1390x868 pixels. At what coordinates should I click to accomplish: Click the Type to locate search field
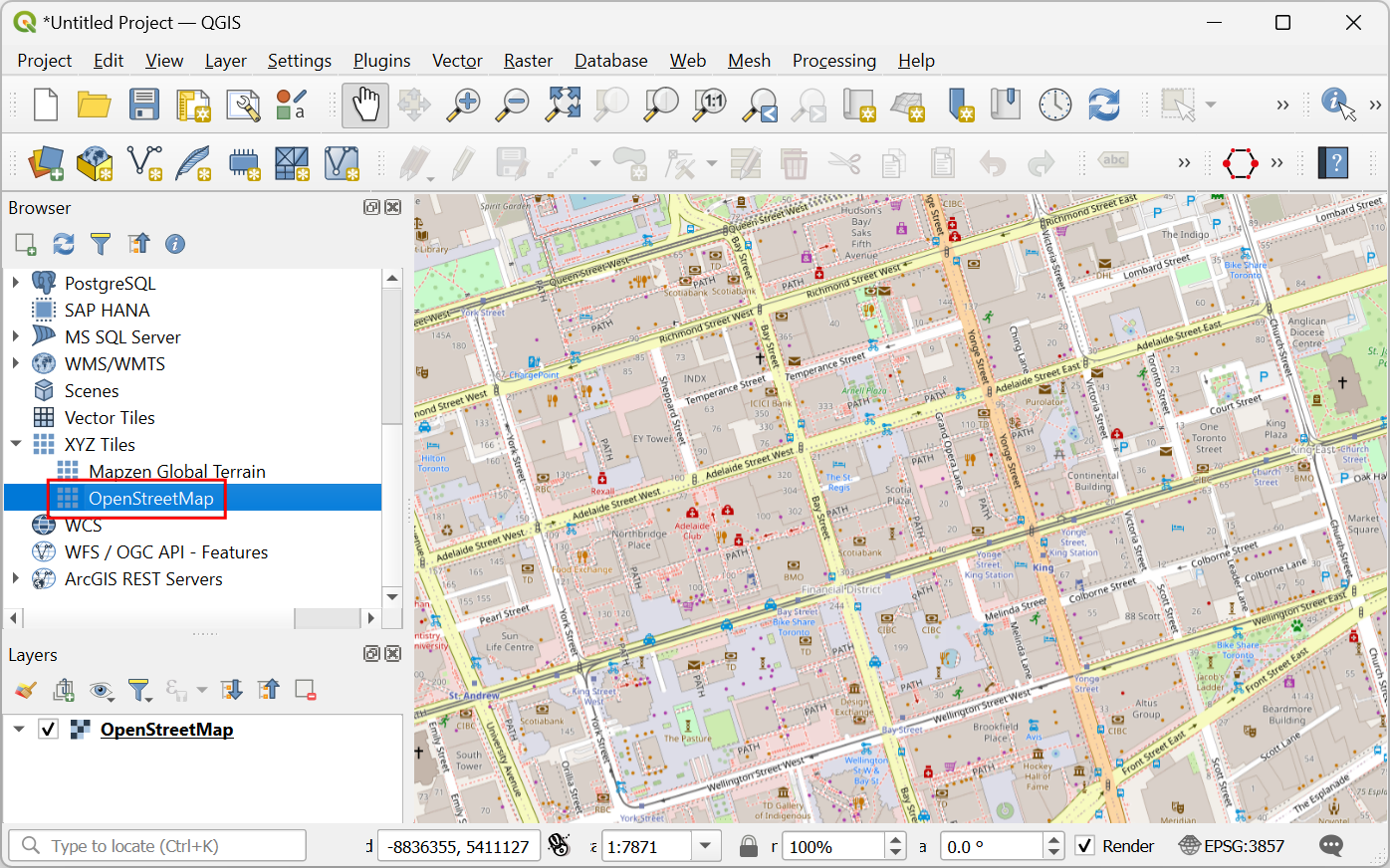click(169, 846)
